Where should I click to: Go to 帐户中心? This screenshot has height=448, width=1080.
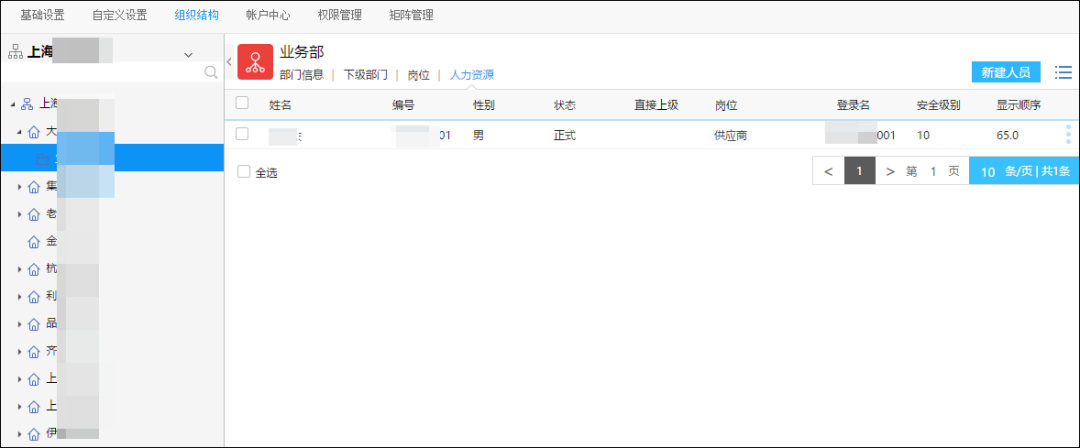click(268, 15)
